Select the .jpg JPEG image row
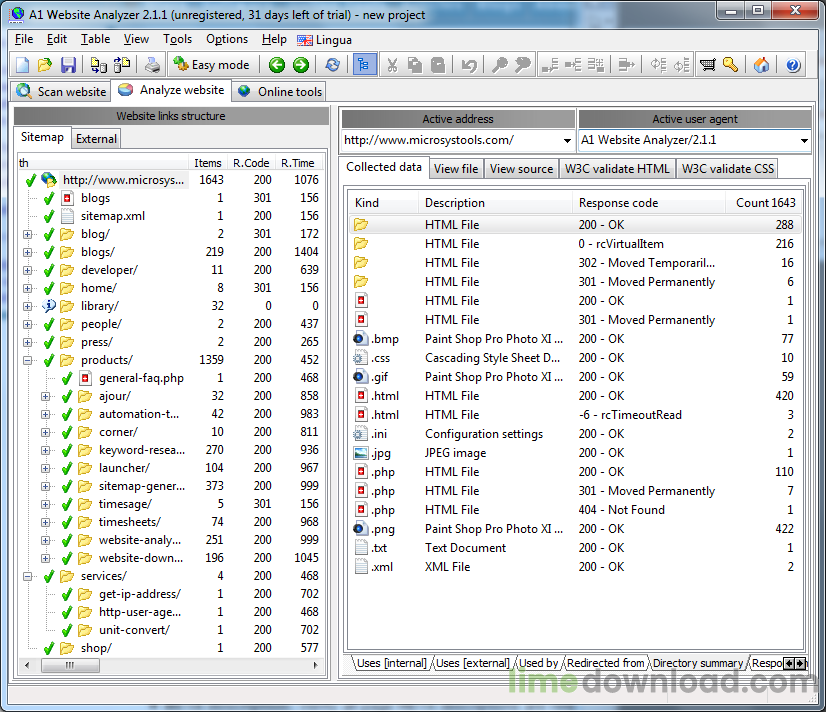This screenshot has width=826, height=712. pyautogui.click(x=575, y=453)
